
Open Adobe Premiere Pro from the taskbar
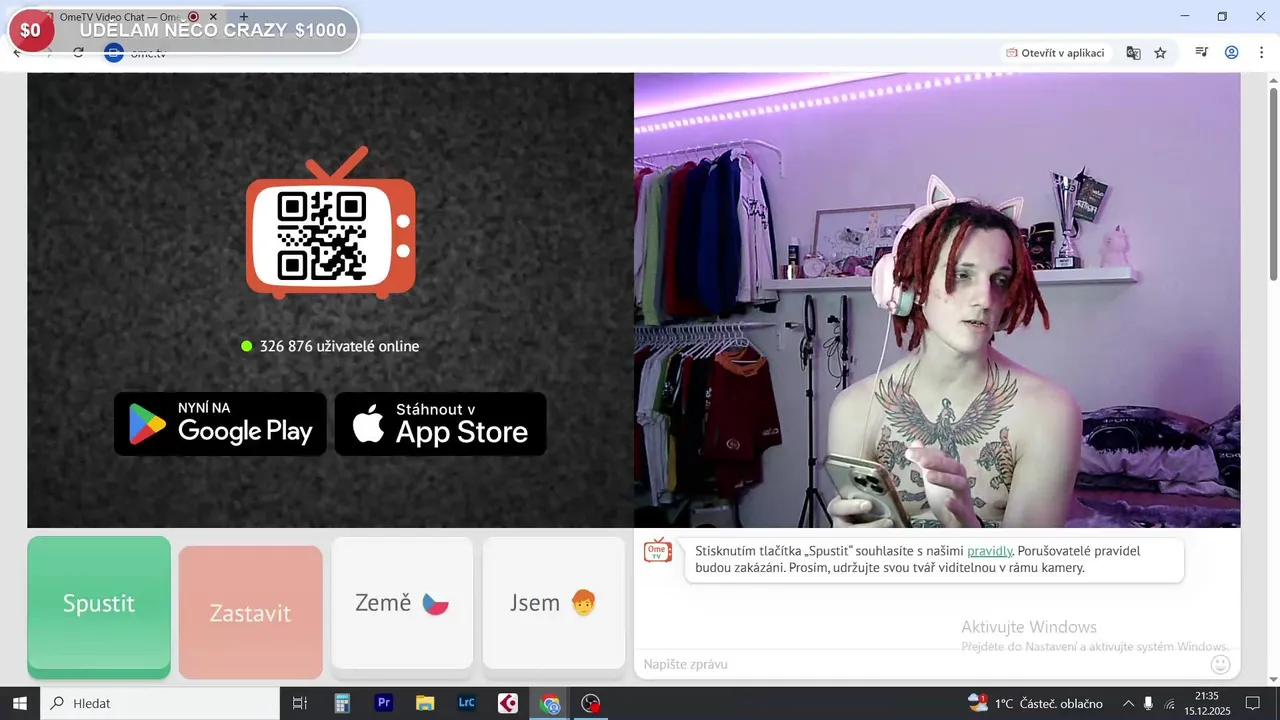point(384,703)
